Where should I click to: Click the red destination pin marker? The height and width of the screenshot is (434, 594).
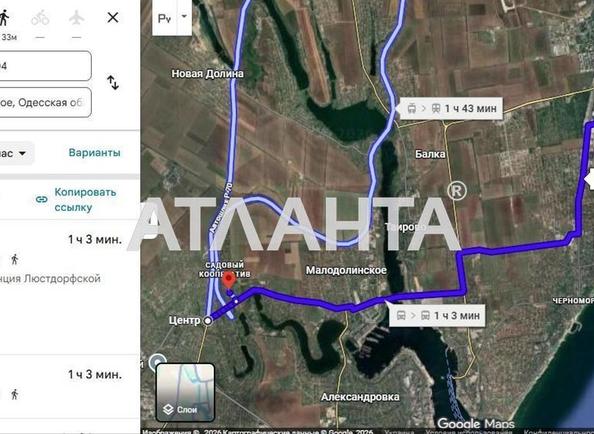(228, 280)
